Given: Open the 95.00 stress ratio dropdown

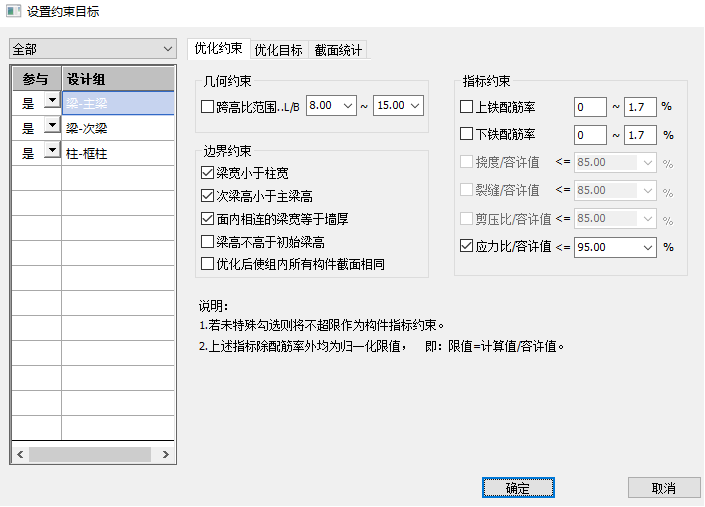Looking at the screenshot, I should (x=647, y=246).
